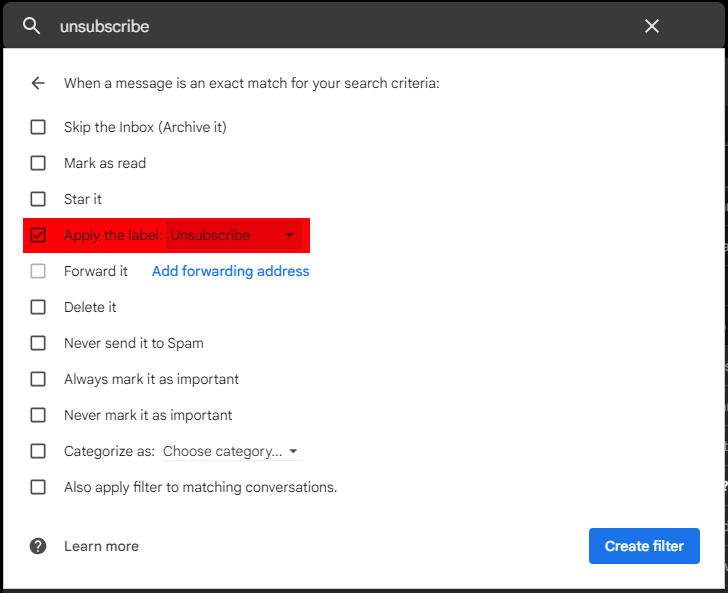This screenshot has height=593, width=728.
Task: Check Always mark it as important
Action: (38, 379)
